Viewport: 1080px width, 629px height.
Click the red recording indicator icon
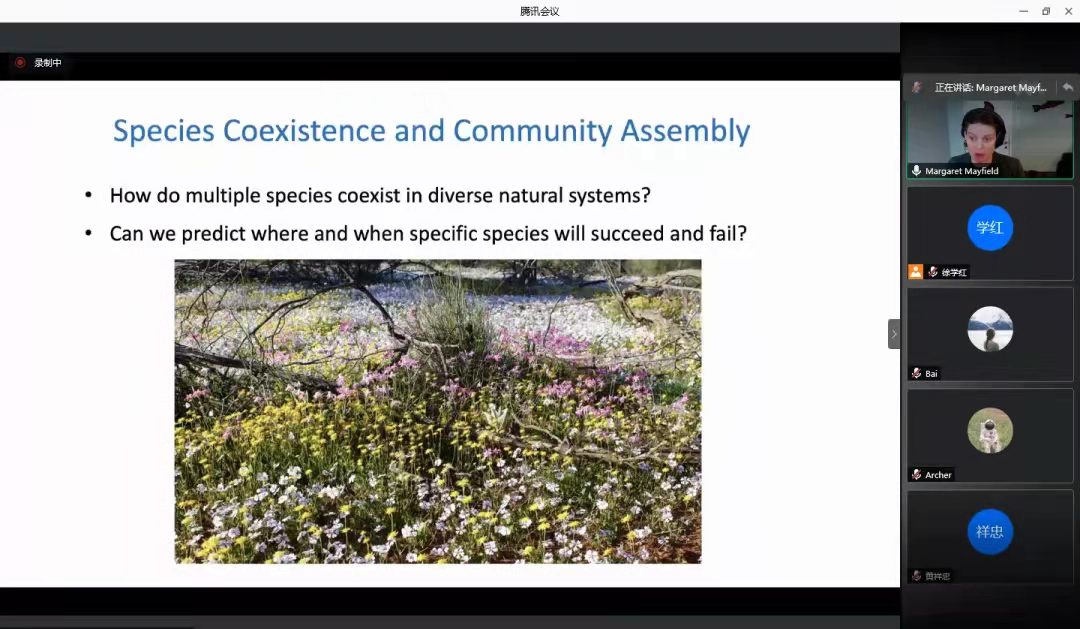[19, 63]
